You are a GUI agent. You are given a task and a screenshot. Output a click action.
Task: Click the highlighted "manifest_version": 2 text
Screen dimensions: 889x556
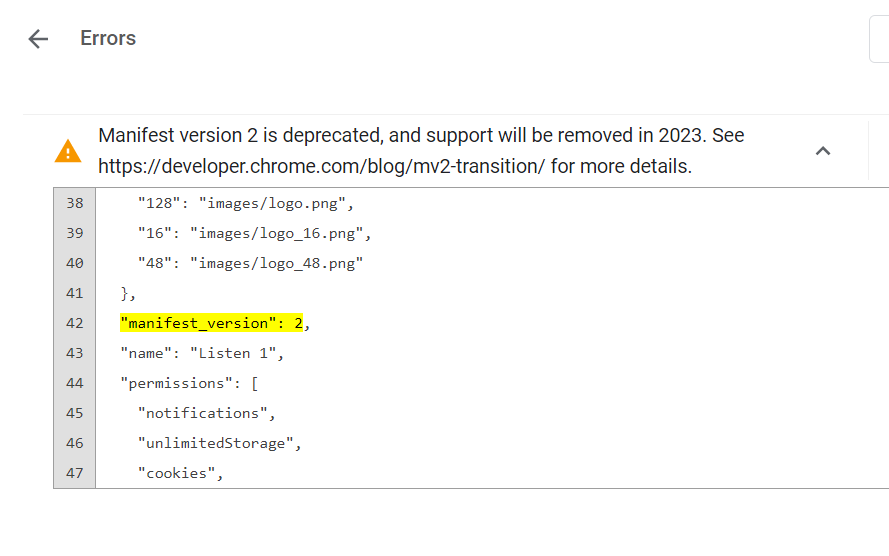point(211,323)
